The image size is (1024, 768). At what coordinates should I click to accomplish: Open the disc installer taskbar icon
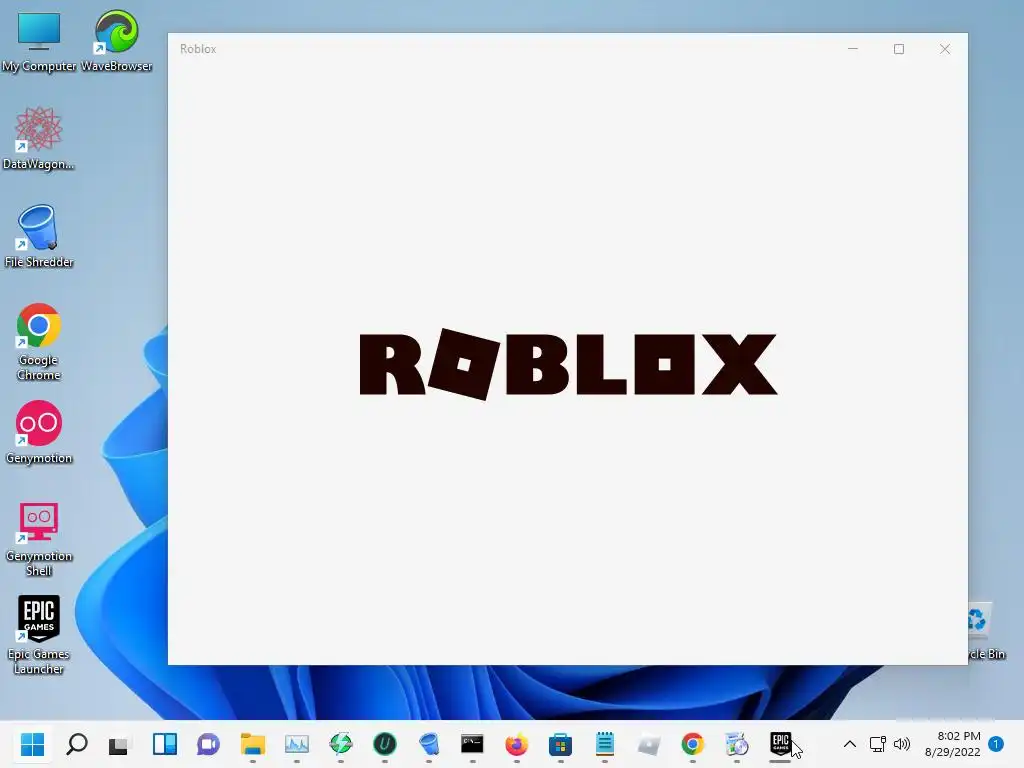737,744
